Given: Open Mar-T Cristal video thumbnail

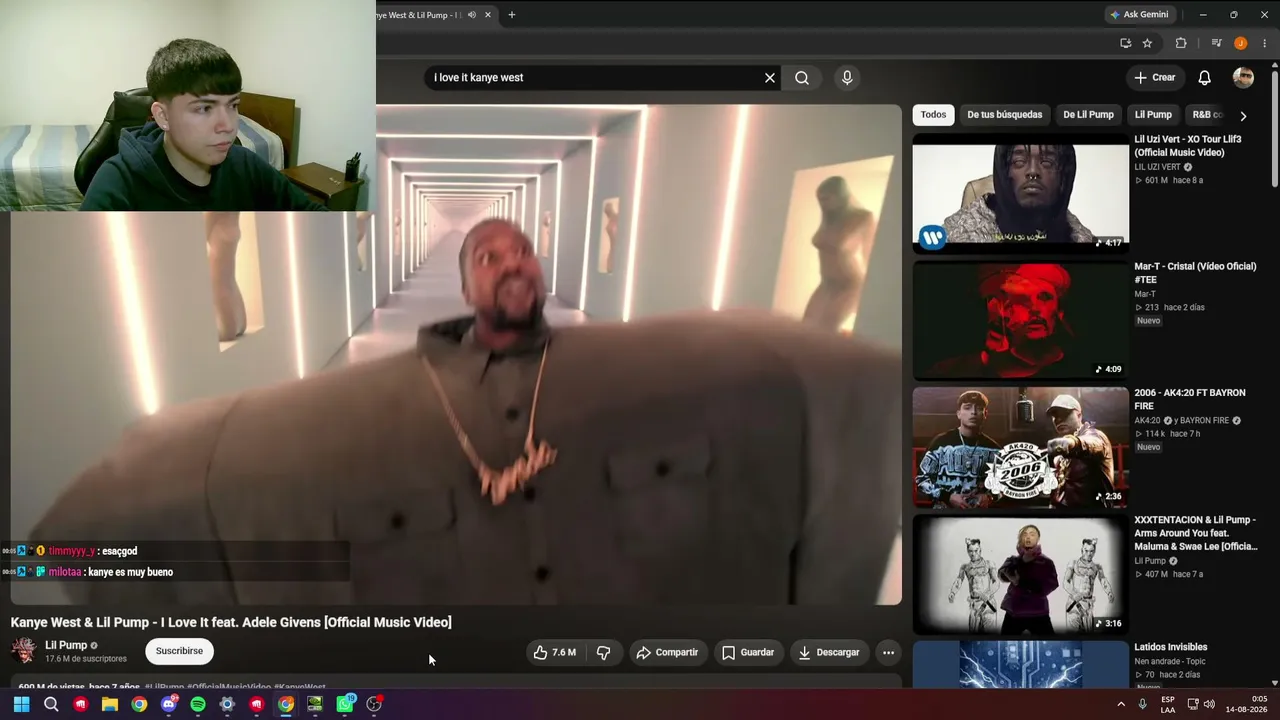Looking at the screenshot, I should [x=1020, y=320].
